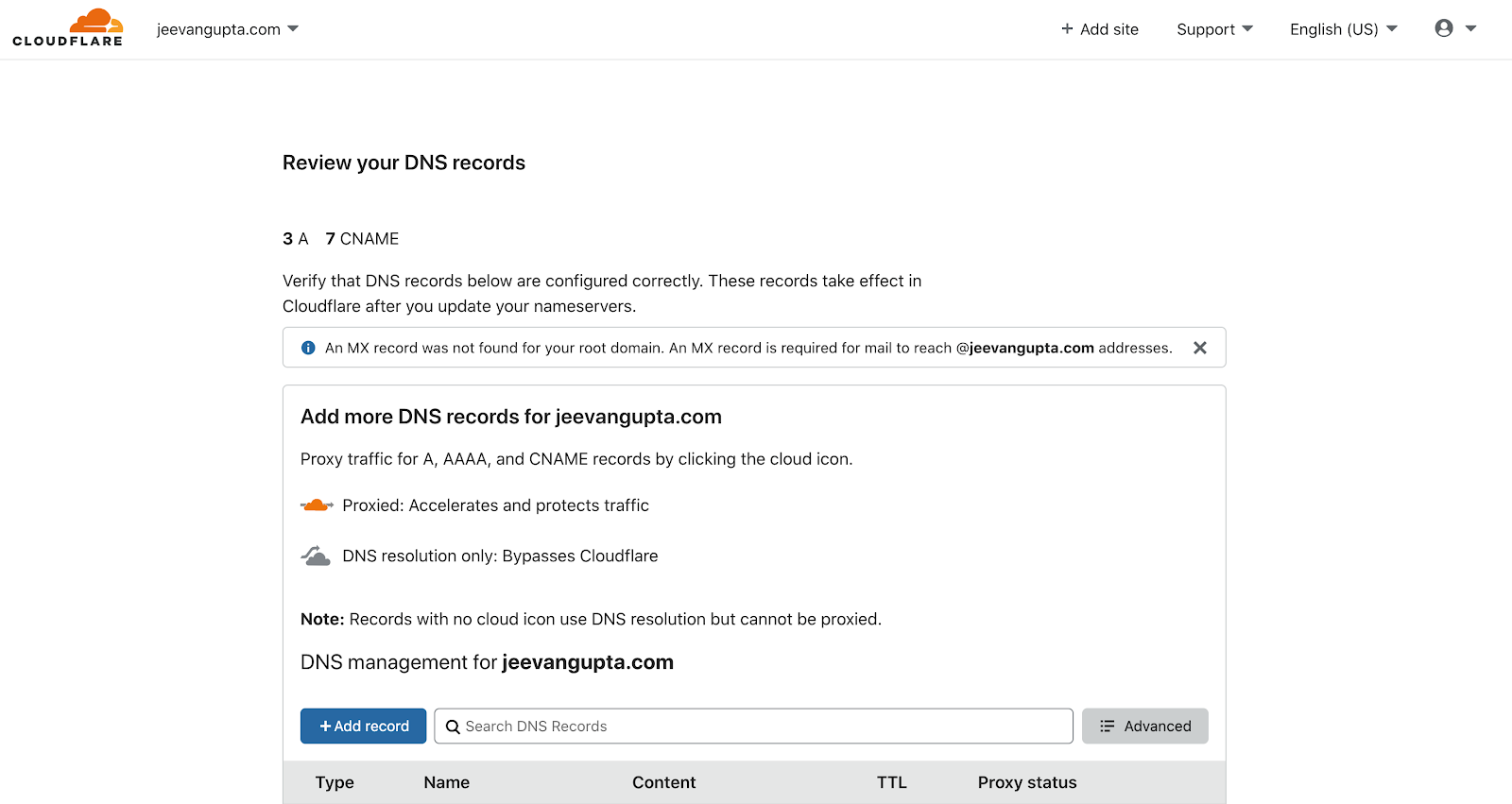This screenshot has width=1512, height=804.
Task: Focus the Search DNS Records field
Action: point(754,726)
